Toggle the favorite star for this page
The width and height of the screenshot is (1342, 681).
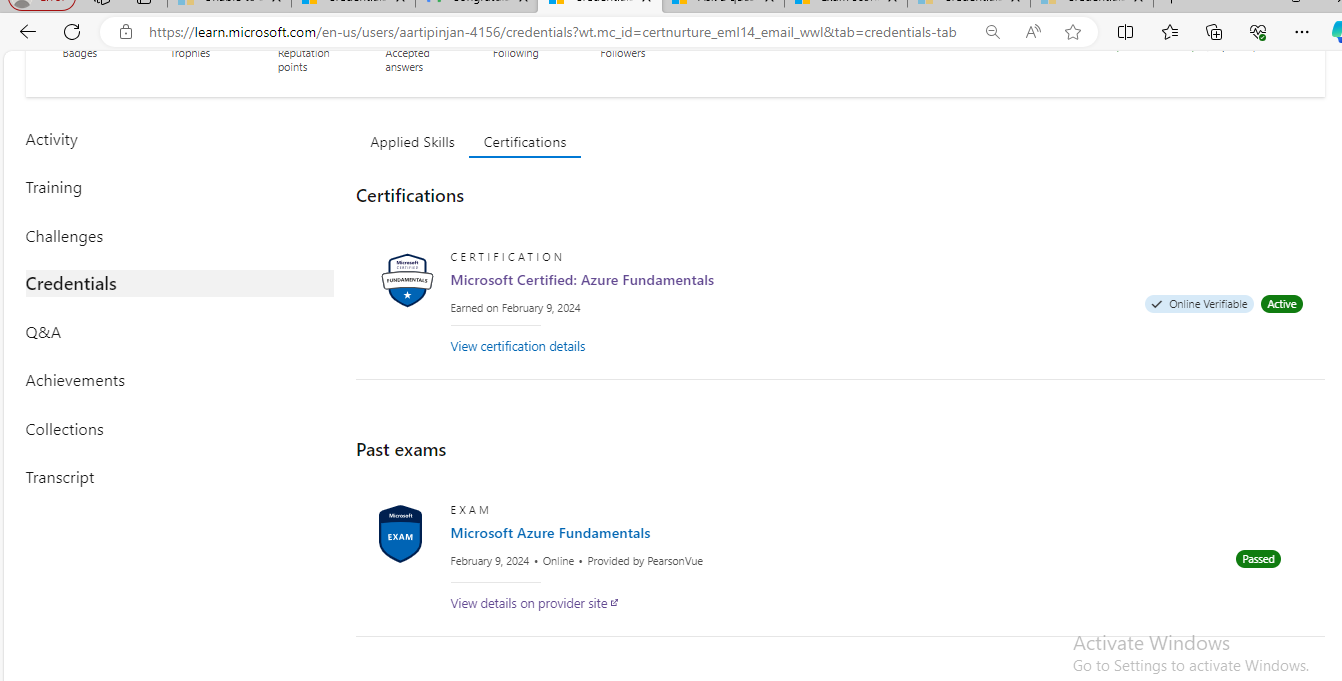[1073, 31]
